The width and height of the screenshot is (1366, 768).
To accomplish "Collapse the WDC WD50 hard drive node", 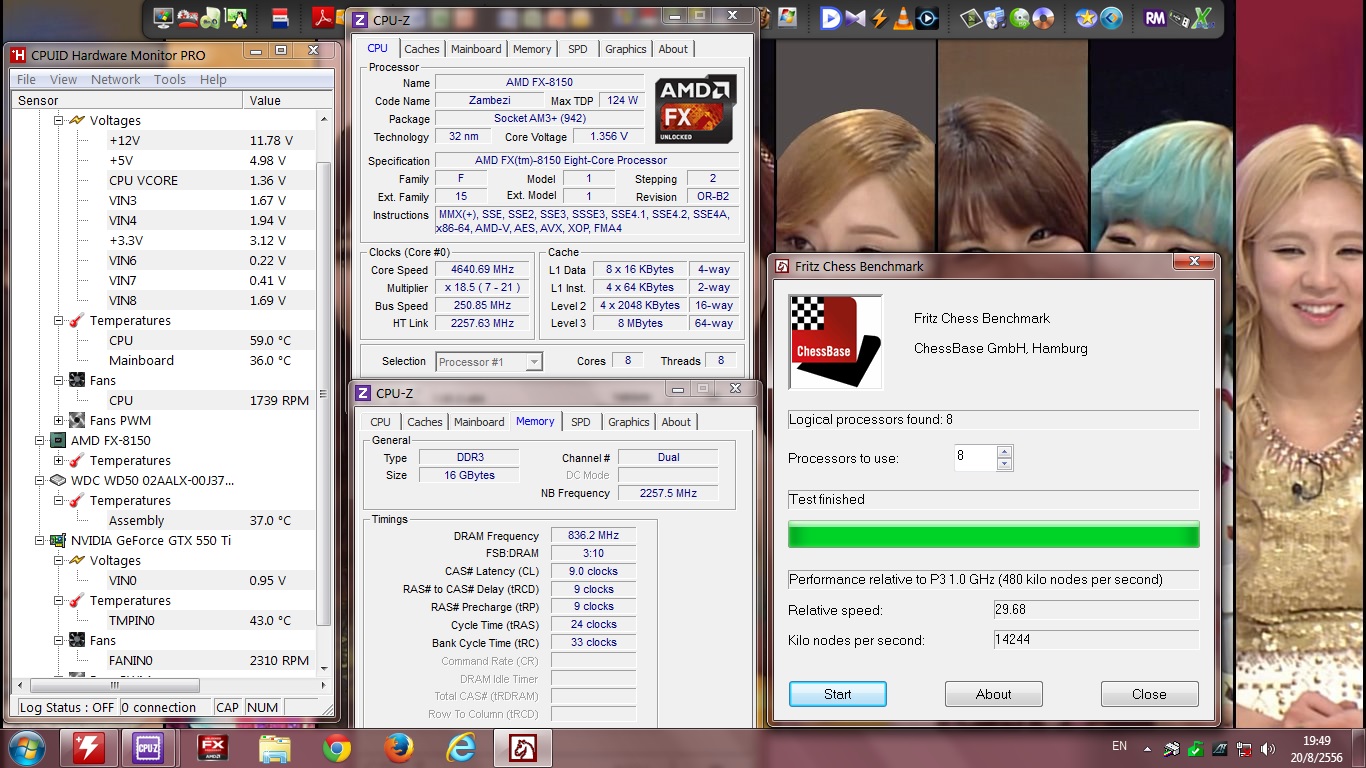I will click(40, 480).
